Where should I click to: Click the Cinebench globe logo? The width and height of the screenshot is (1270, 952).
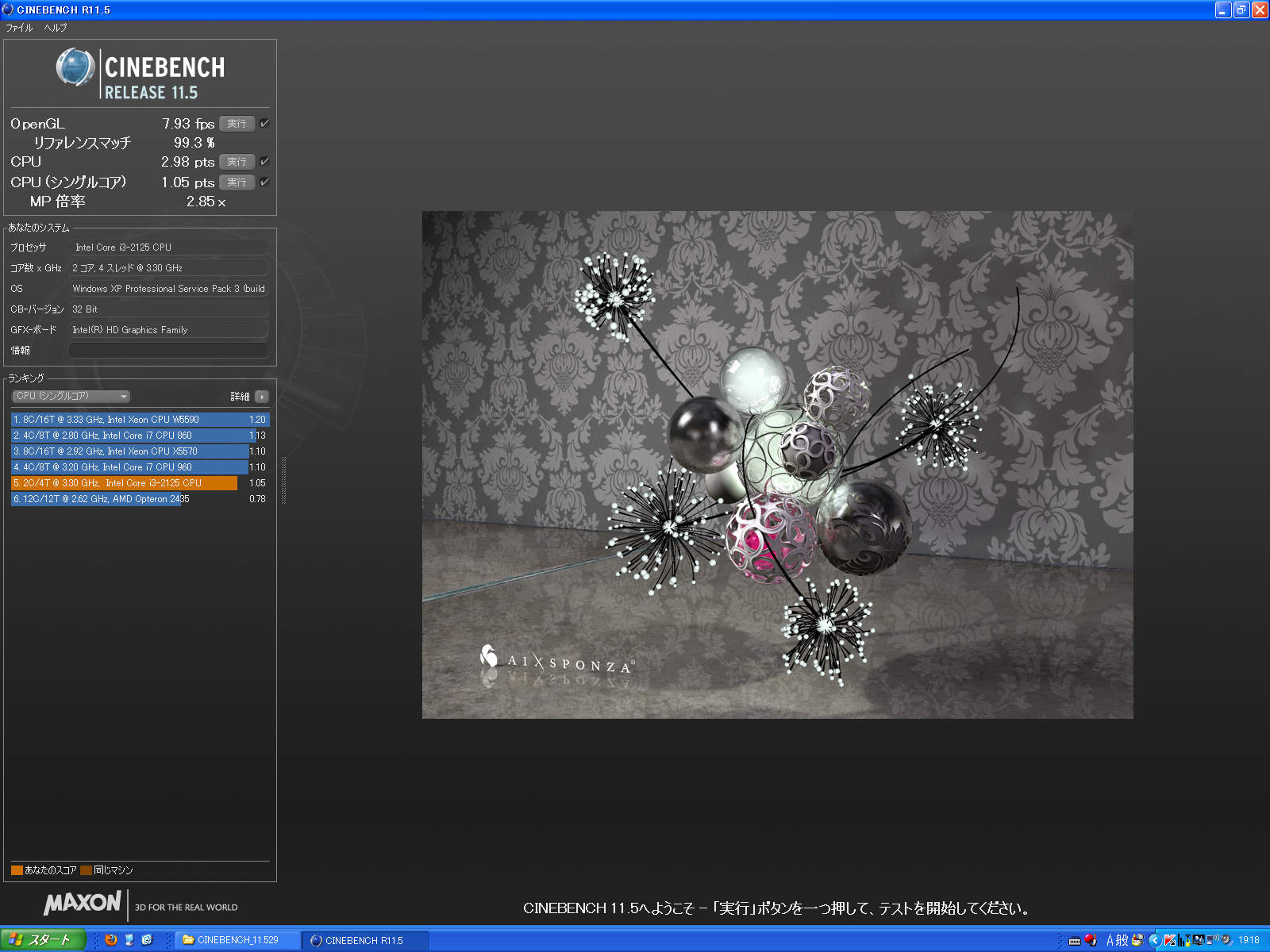75,67
